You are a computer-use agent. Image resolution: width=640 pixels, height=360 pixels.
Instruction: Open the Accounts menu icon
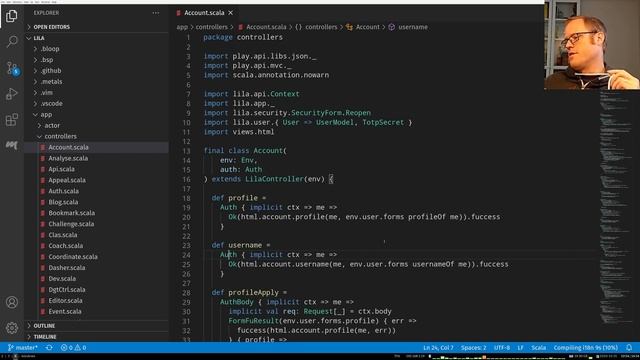(12, 302)
